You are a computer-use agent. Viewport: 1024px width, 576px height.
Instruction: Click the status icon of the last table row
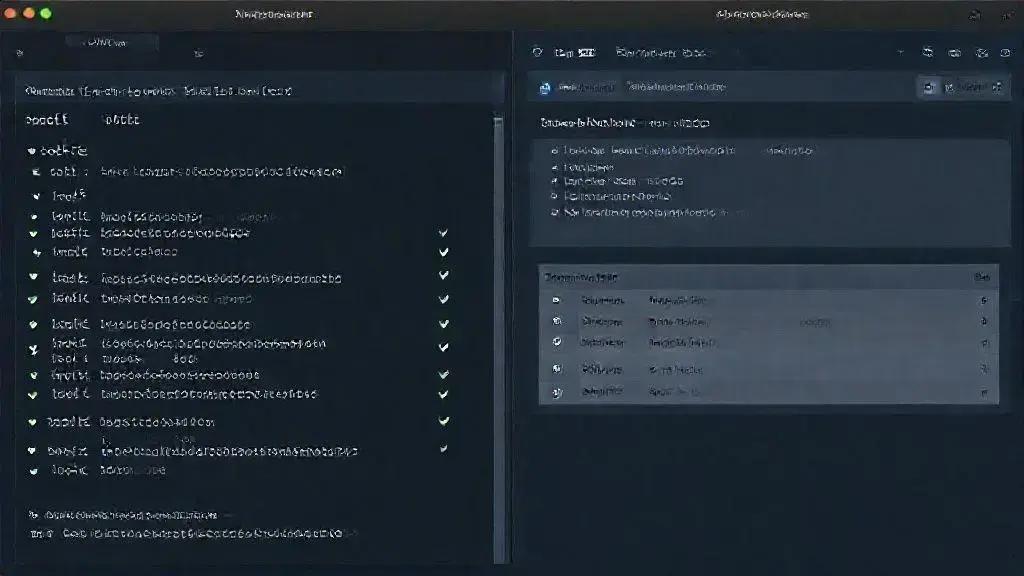pos(557,392)
